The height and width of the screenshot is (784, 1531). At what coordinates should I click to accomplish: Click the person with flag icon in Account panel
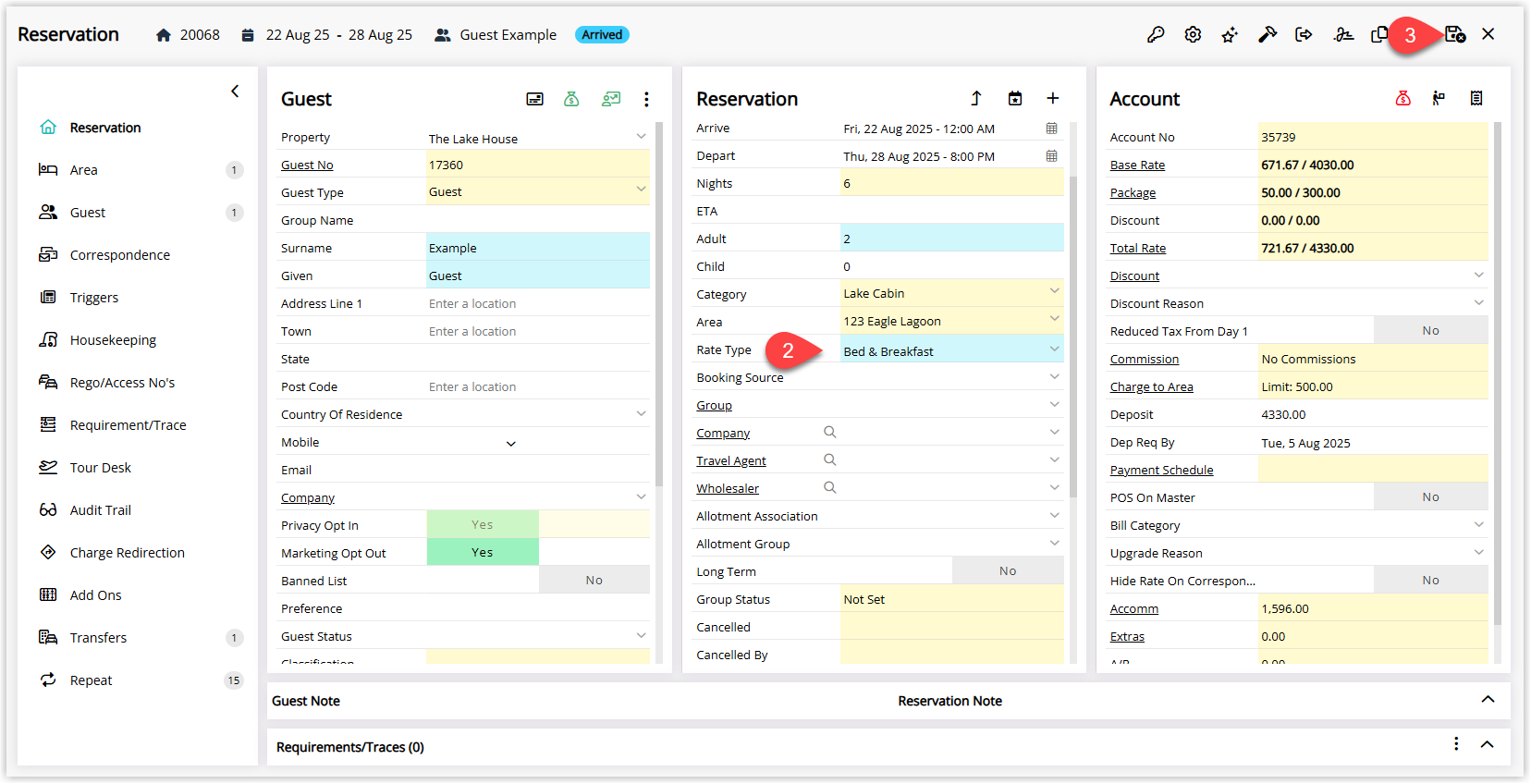pyautogui.click(x=1439, y=98)
